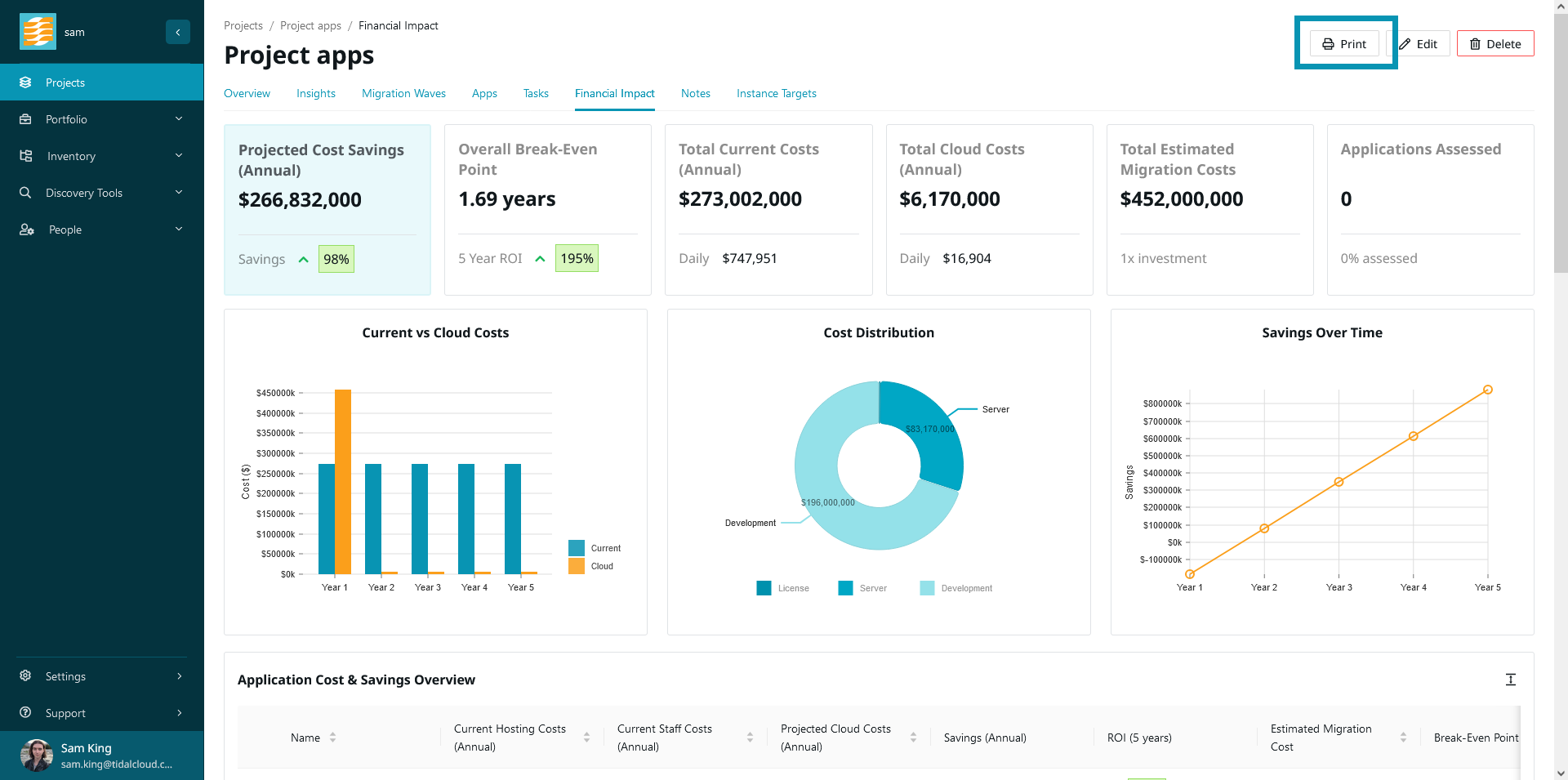Click the Print button
This screenshot has width=1568, height=780.
click(x=1344, y=44)
